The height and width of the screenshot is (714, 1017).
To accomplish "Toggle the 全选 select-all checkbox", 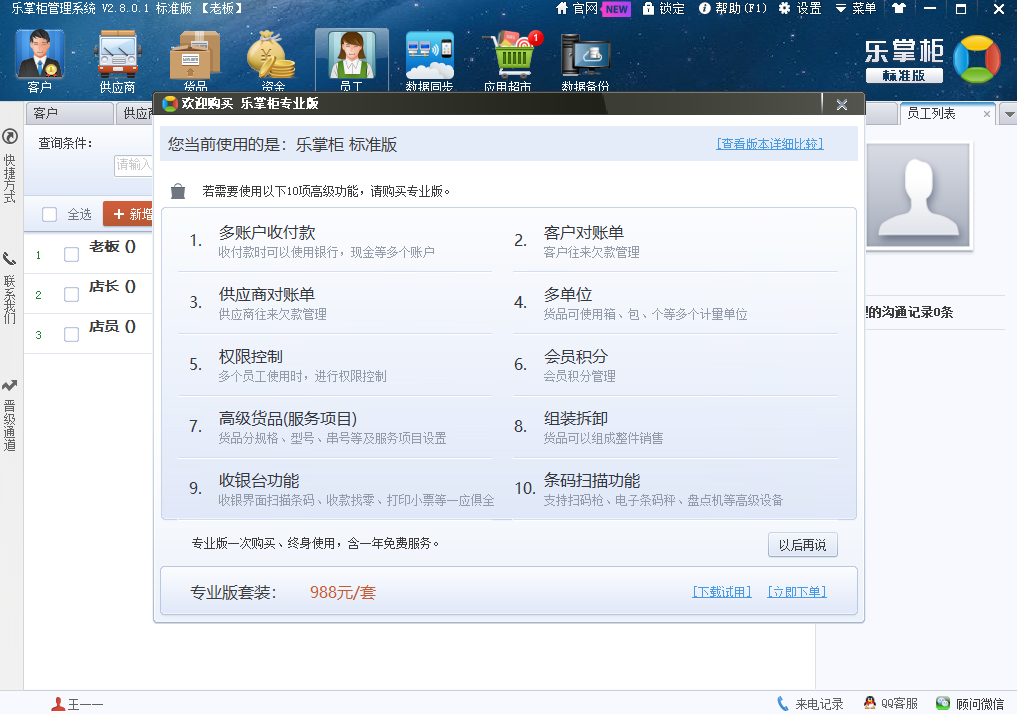I will (49, 215).
